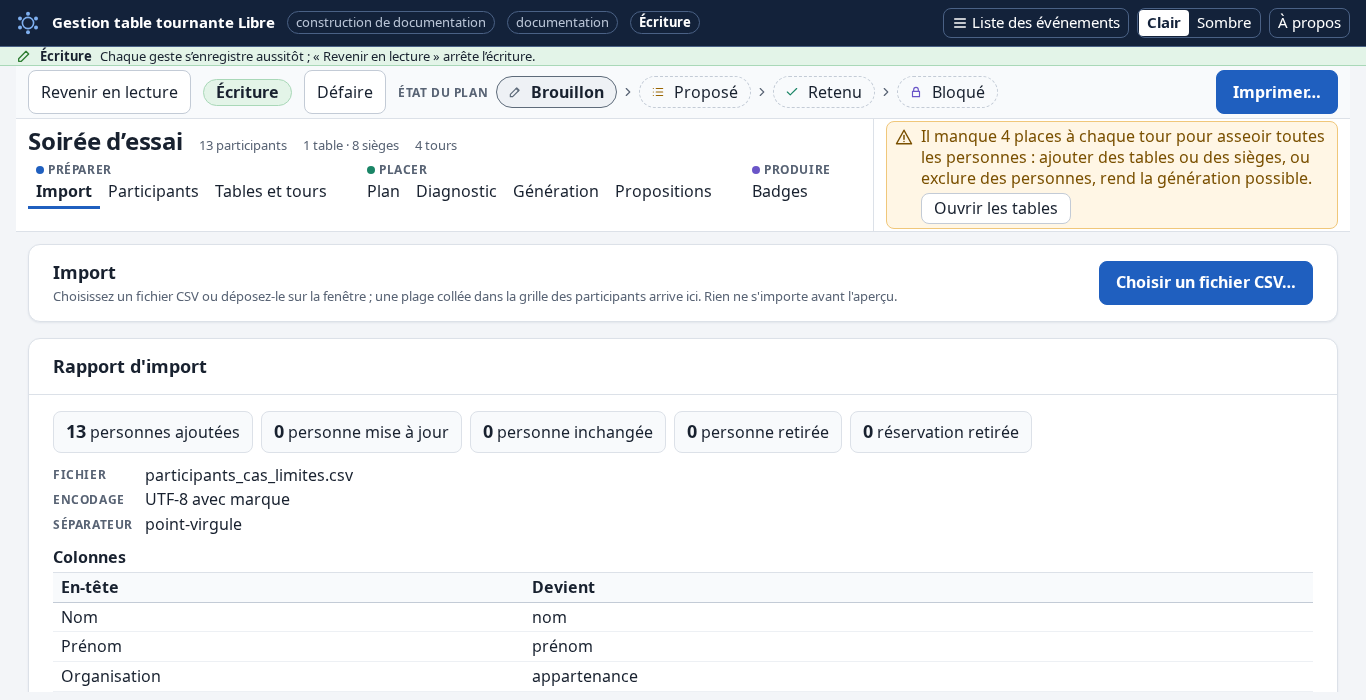Screen dimensions: 1366x700
Task: Open the Imprimer… menu button
Action: [1277, 92]
